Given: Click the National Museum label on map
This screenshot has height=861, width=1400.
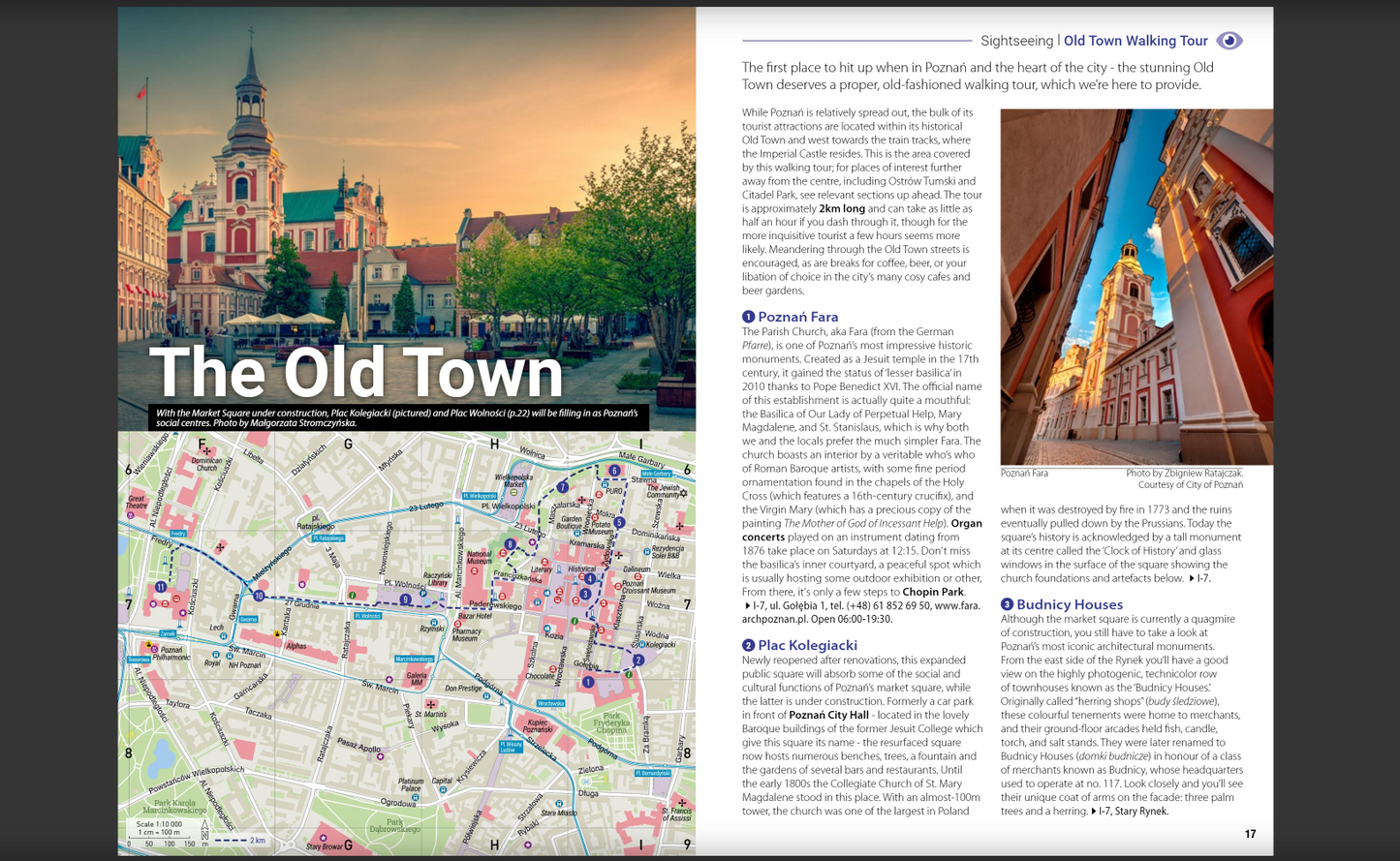Looking at the screenshot, I should tap(479, 557).
